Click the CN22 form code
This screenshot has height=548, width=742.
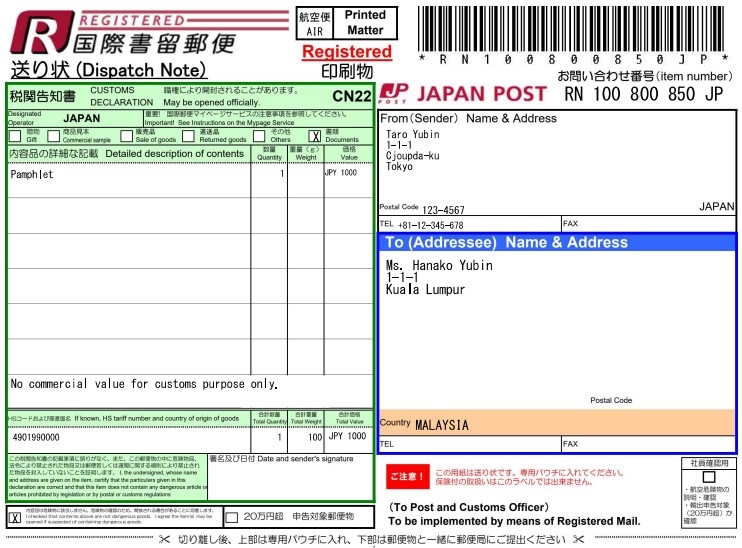351,97
